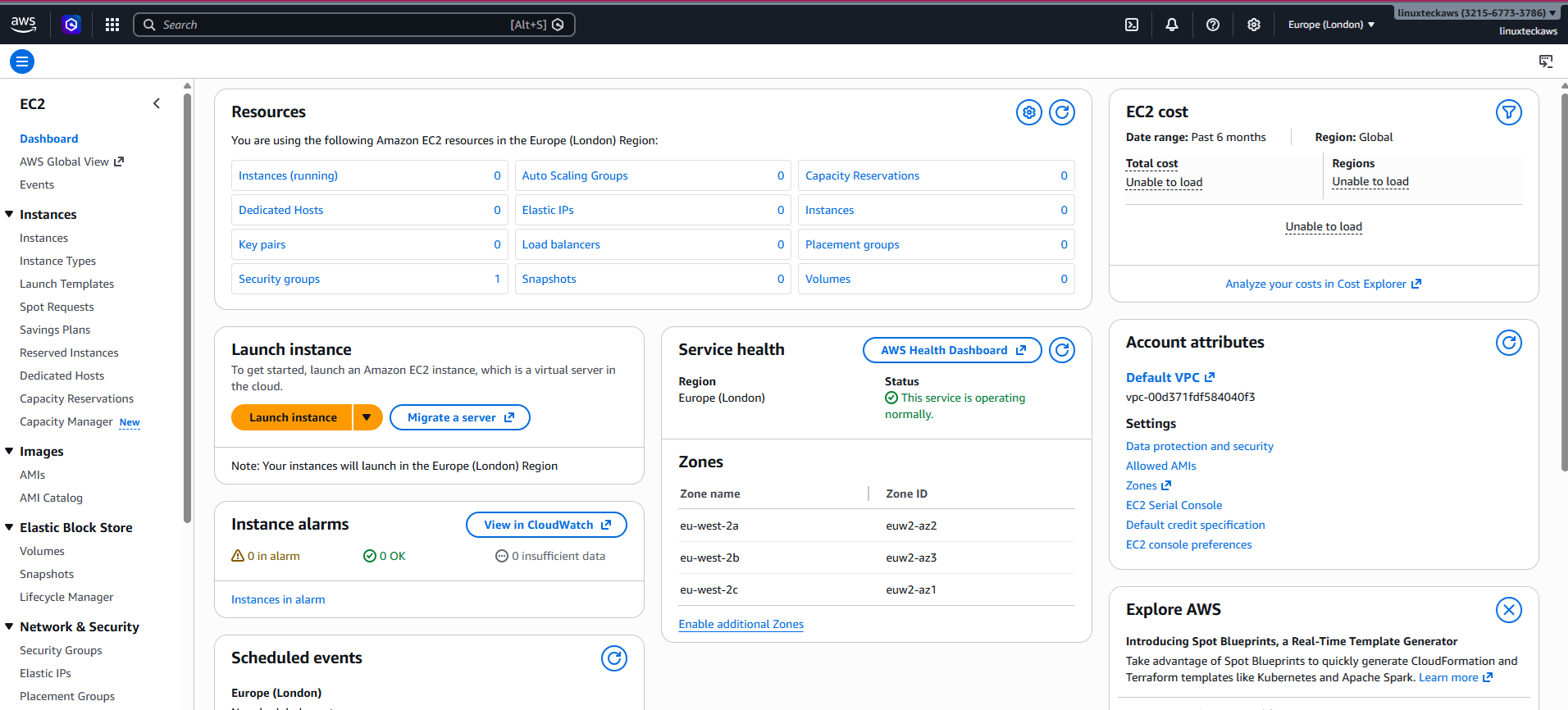This screenshot has width=1568, height=710.
Task: Open Instance Types in the sidebar
Action: pos(57,261)
